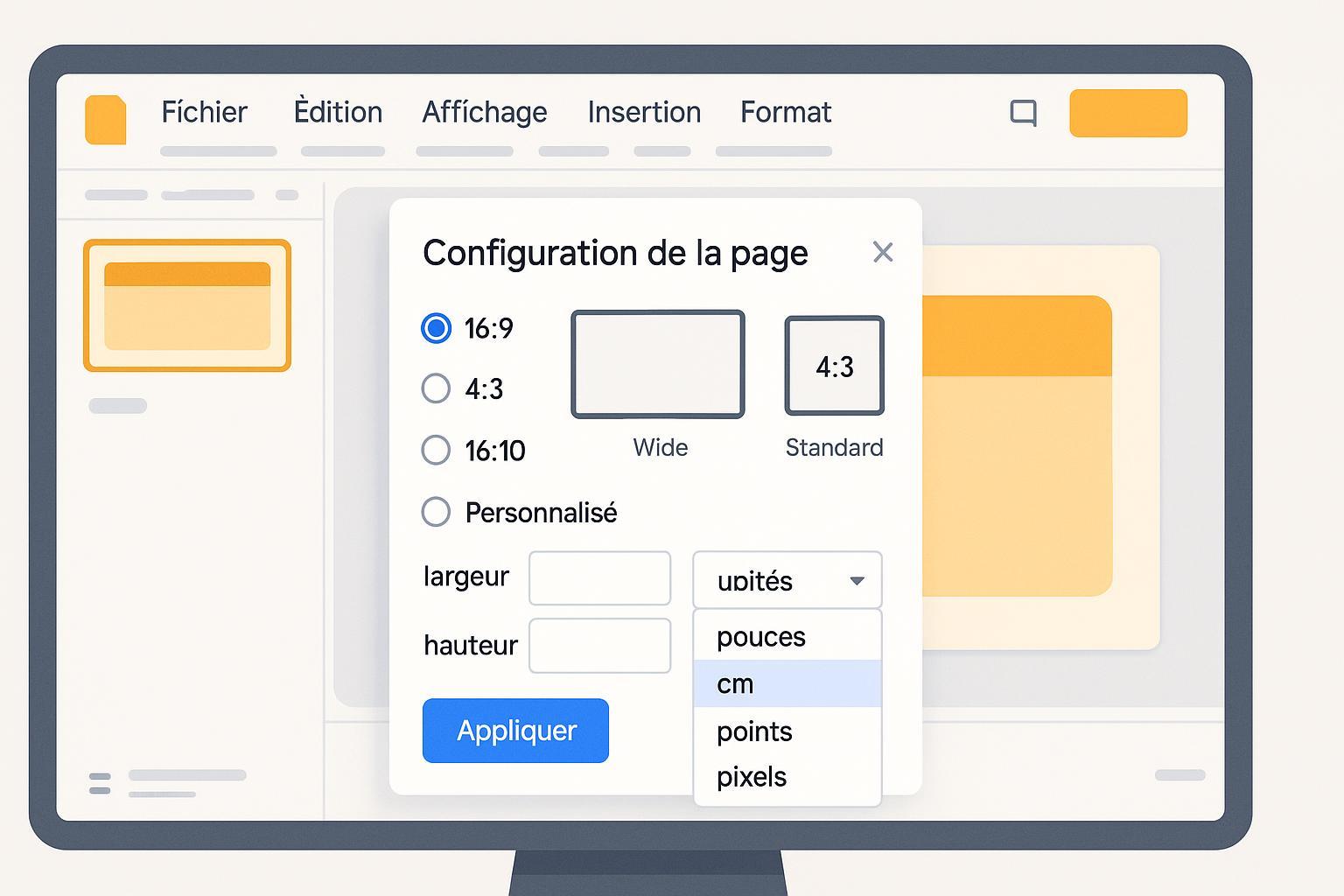1344x896 pixels.
Task: Click the Wide format preview icon
Action: coord(657,364)
